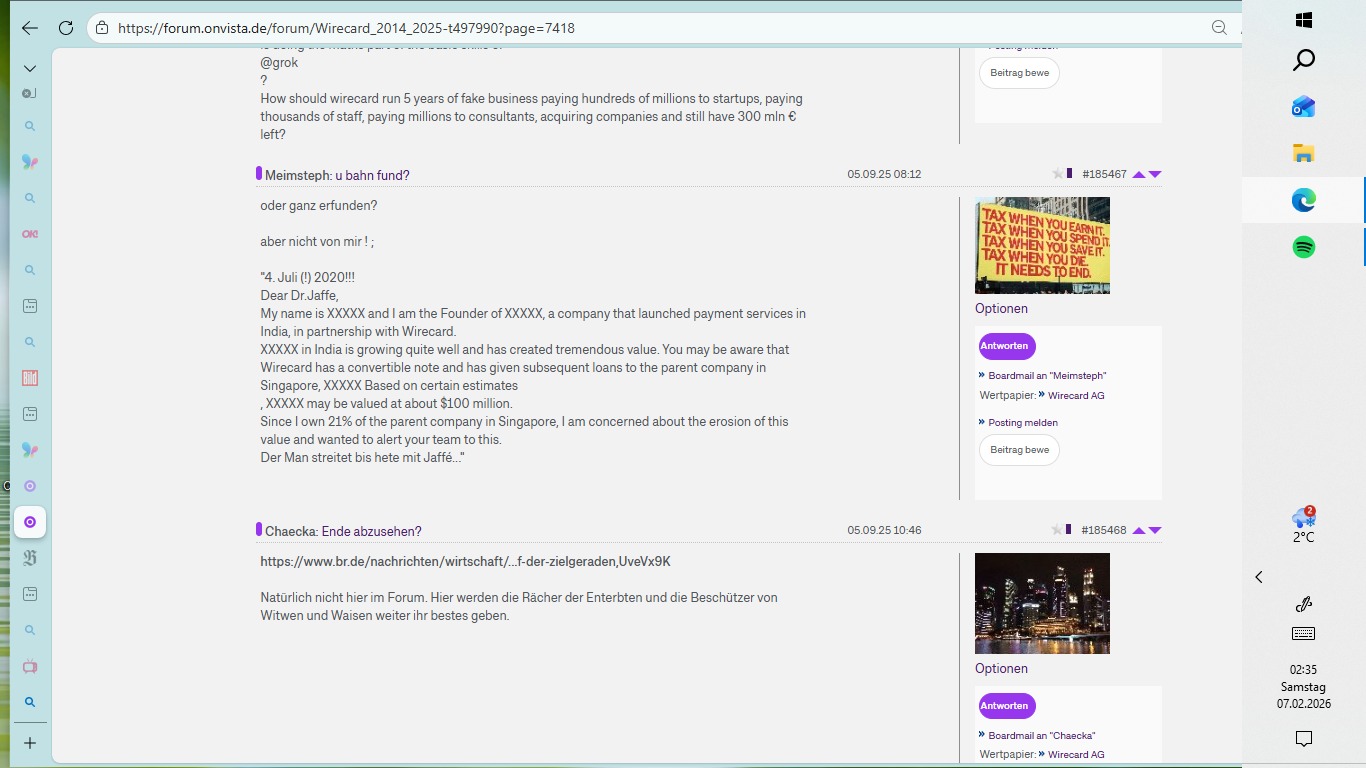Viewport: 1366px width, 768px height.
Task: Click Antworten for Meimsteph's post
Action: pyautogui.click(x=1005, y=346)
